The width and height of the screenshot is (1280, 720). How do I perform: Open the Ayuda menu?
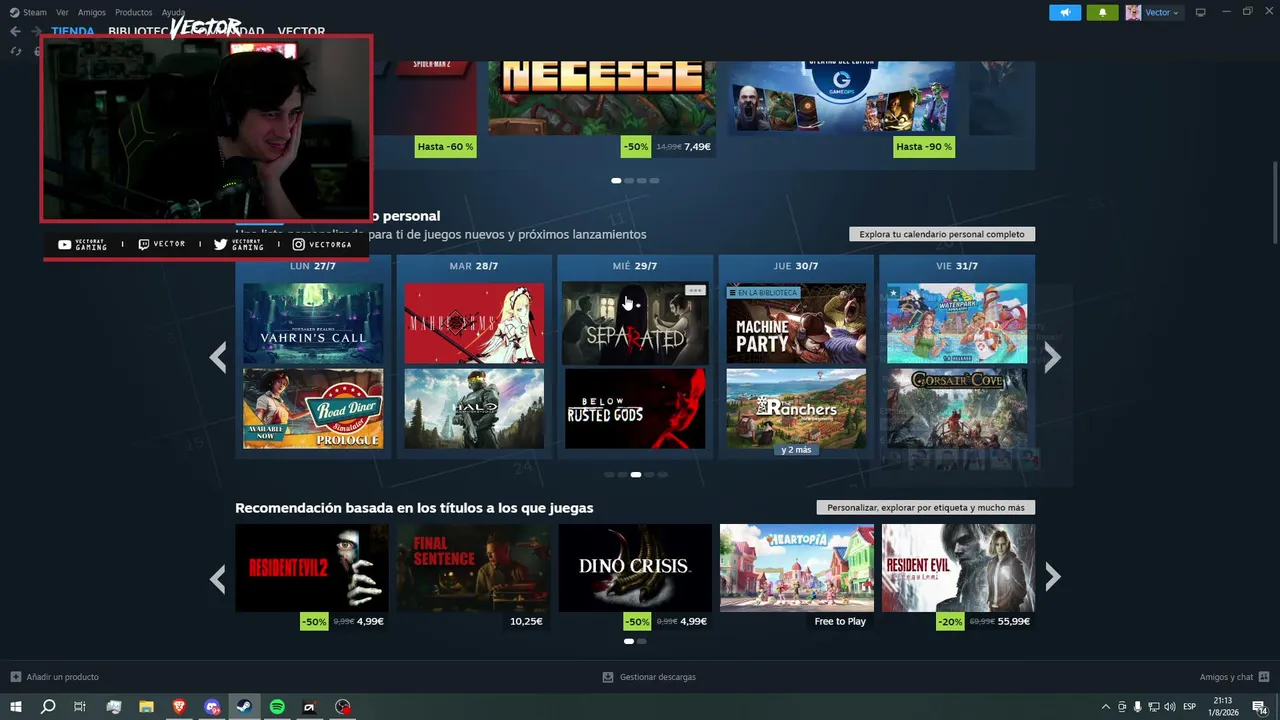pos(174,12)
